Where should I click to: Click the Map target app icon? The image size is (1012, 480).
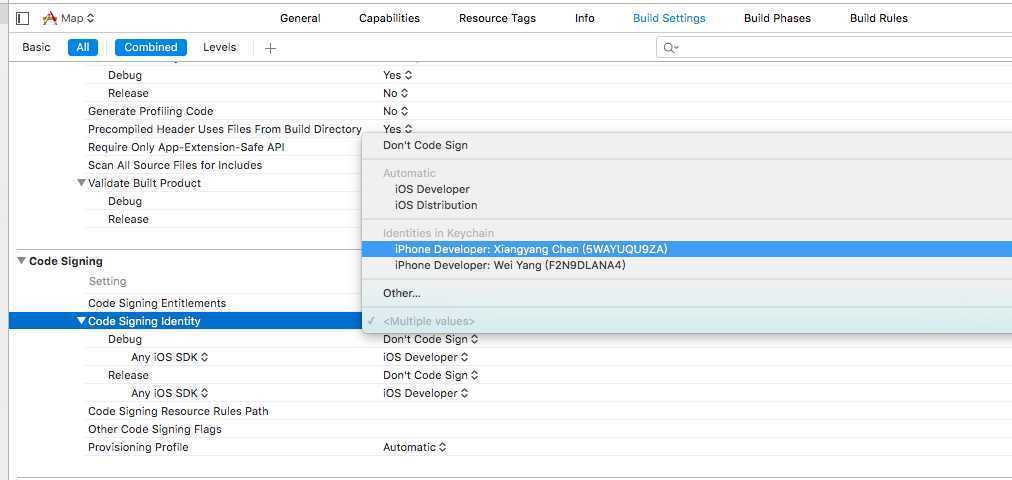coord(50,18)
